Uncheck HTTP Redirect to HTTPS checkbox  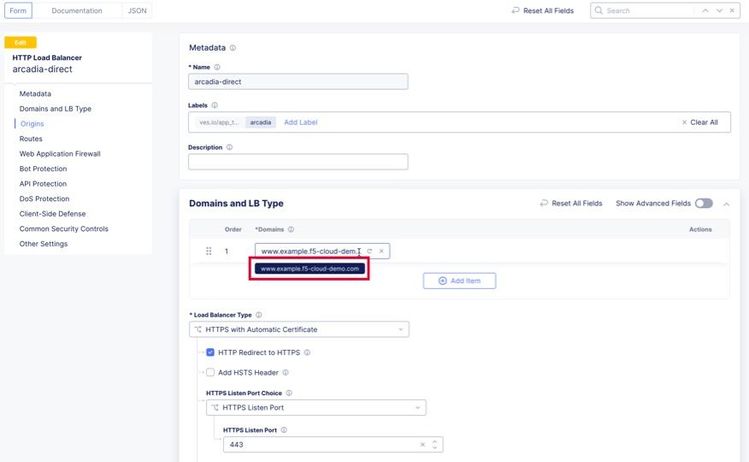point(210,352)
